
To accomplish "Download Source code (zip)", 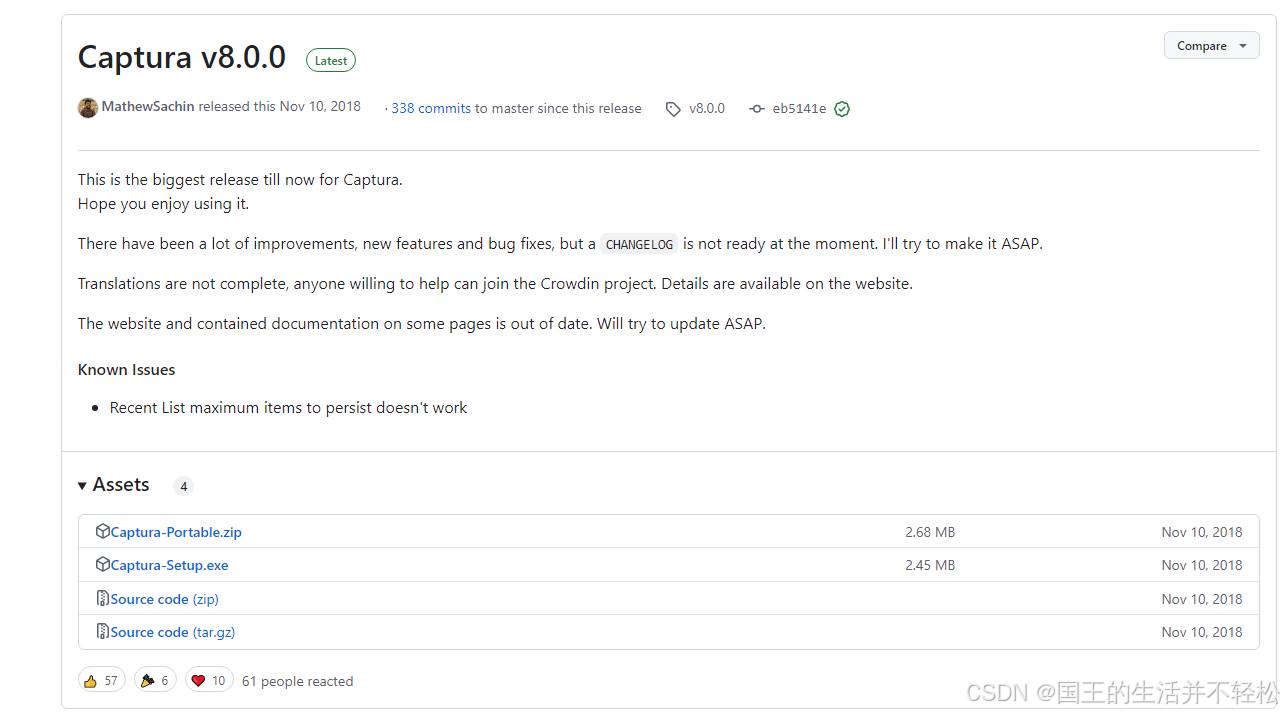I will (x=164, y=599).
